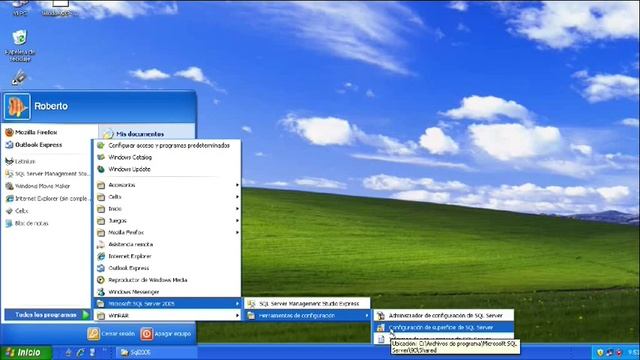This screenshot has width=640, height=360.
Task: Launch Reproductor de Windows Media
Action: point(167,280)
